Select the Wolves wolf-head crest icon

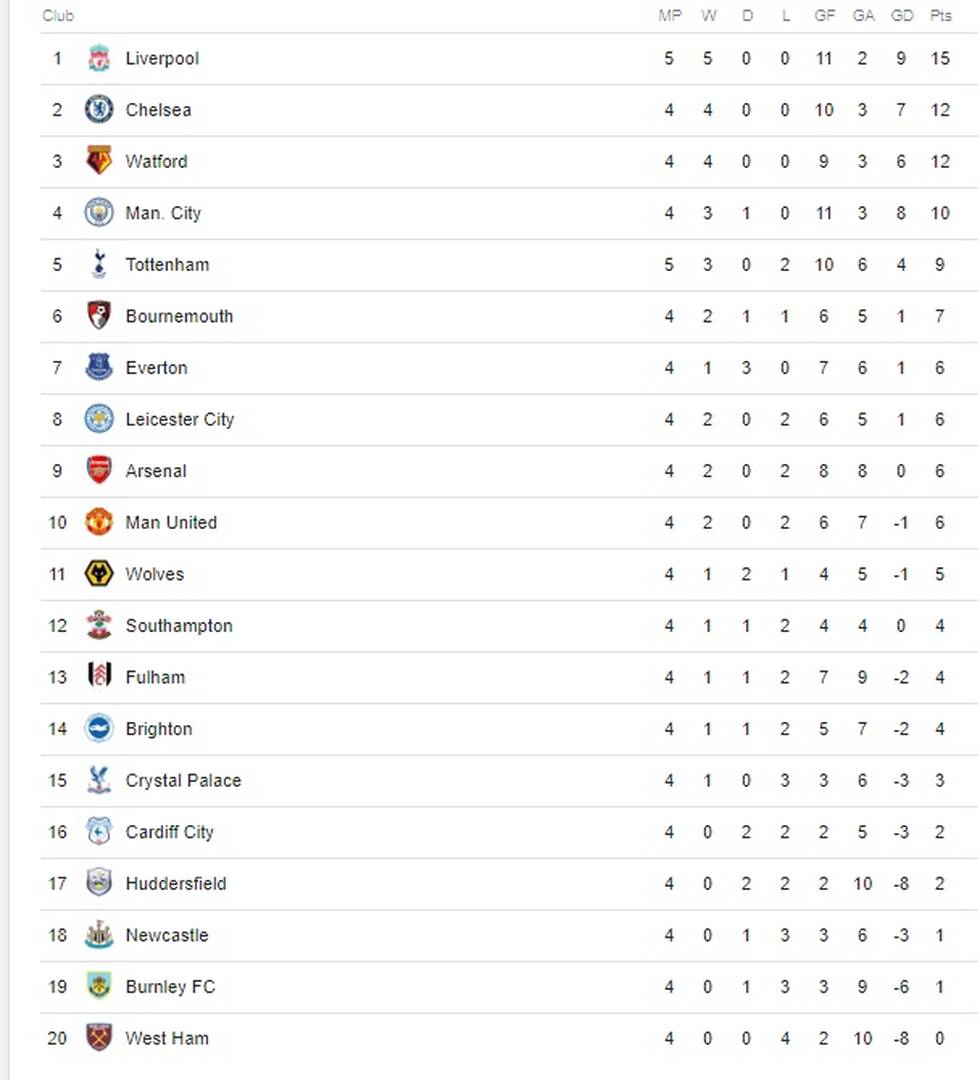(x=98, y=574)
